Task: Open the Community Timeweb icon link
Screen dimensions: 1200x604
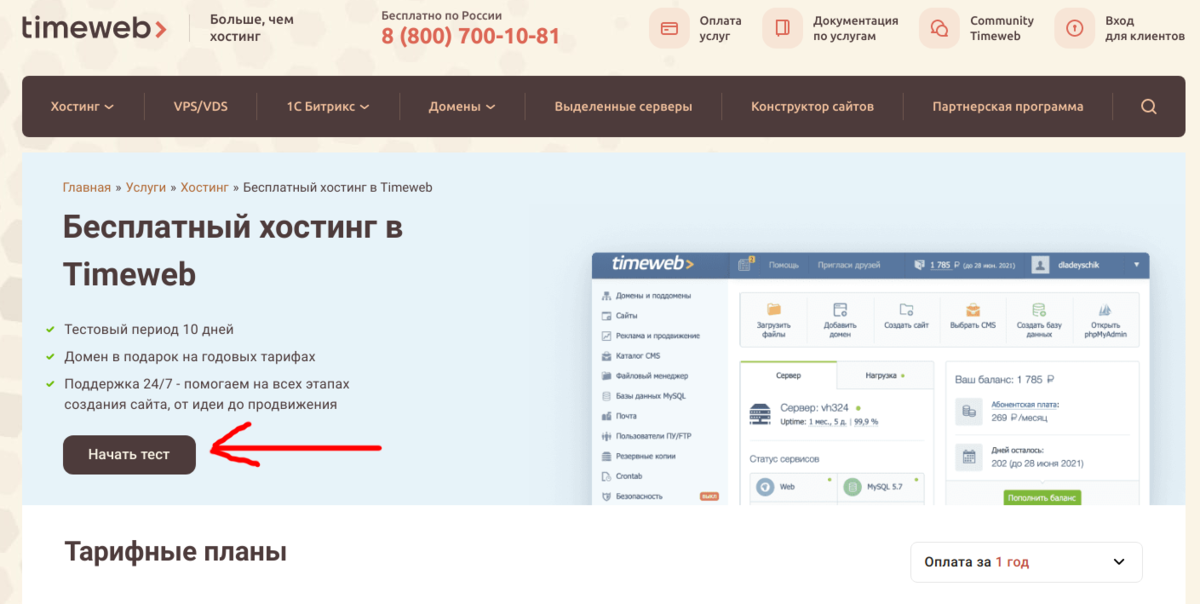Action: [939, 28]
